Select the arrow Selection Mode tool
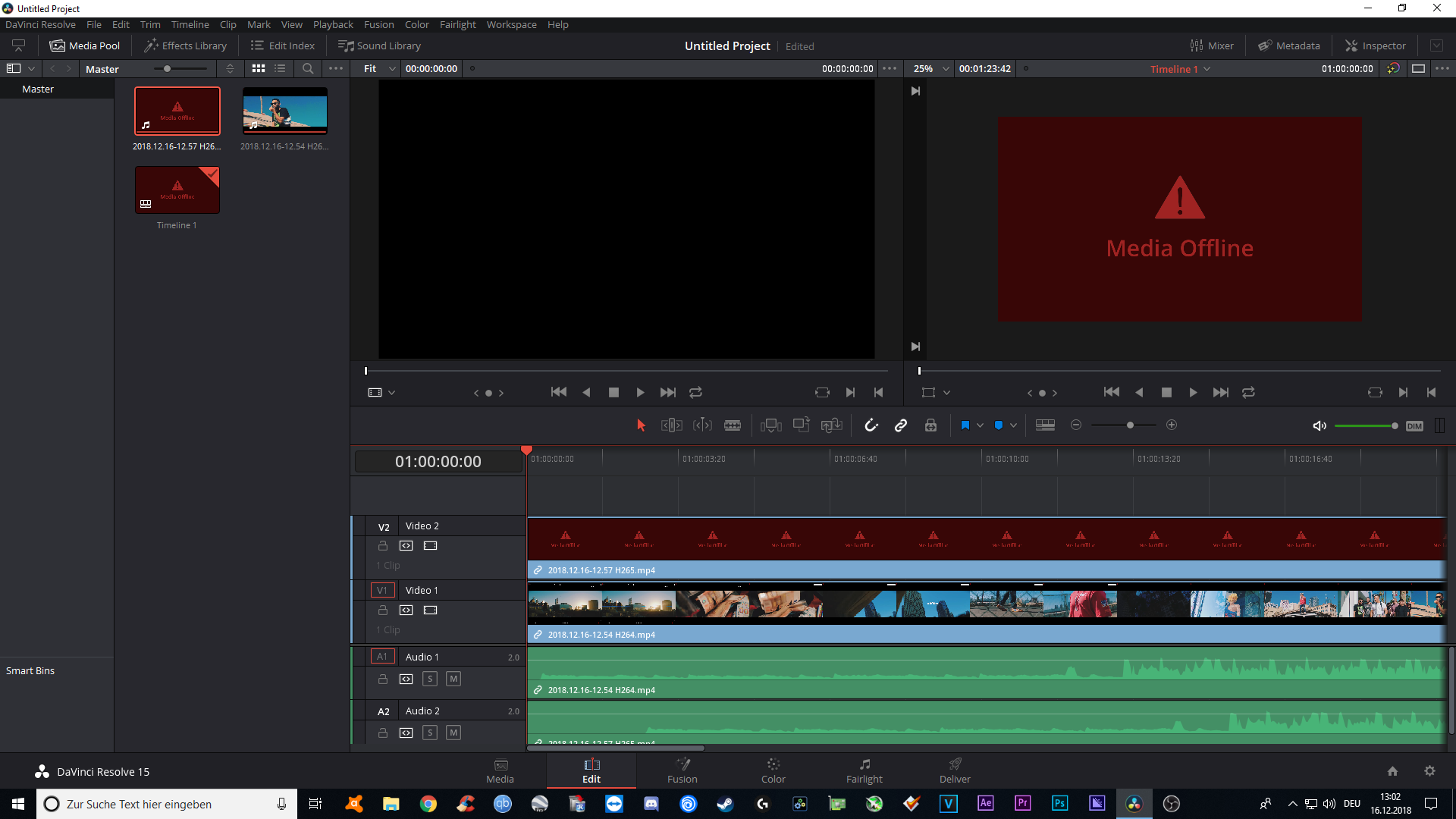The height and width of the screenshot is (819, 1456). (641, 425)
